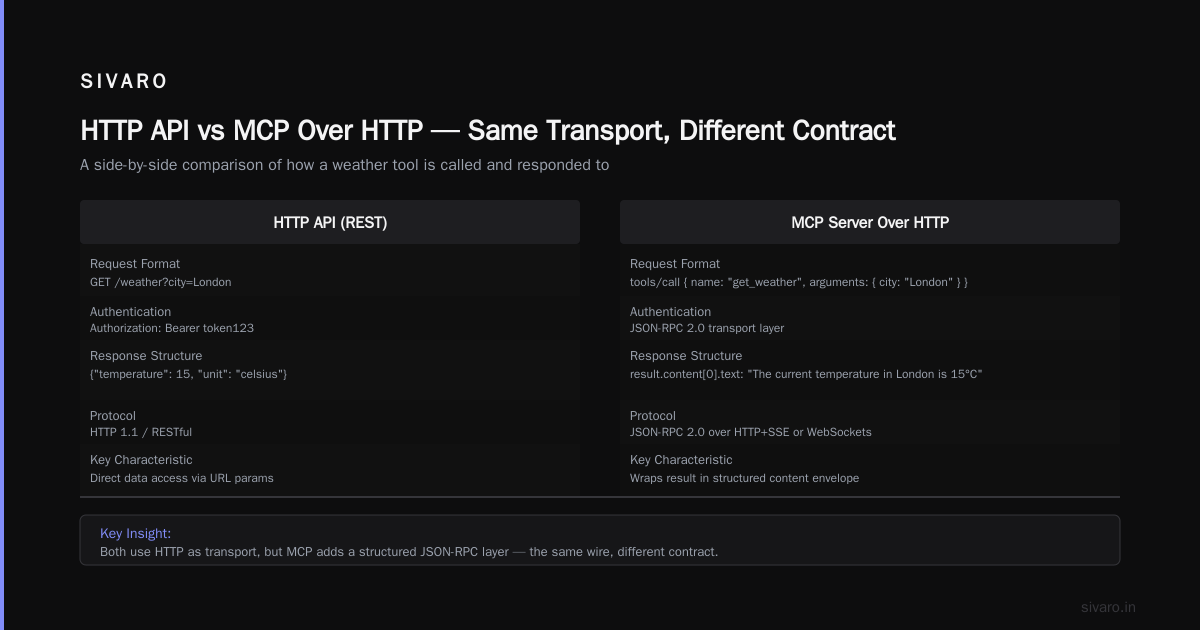Click the "Key Insight:" label
Screen dimensions: 1200x630
[x=135, y=534]
